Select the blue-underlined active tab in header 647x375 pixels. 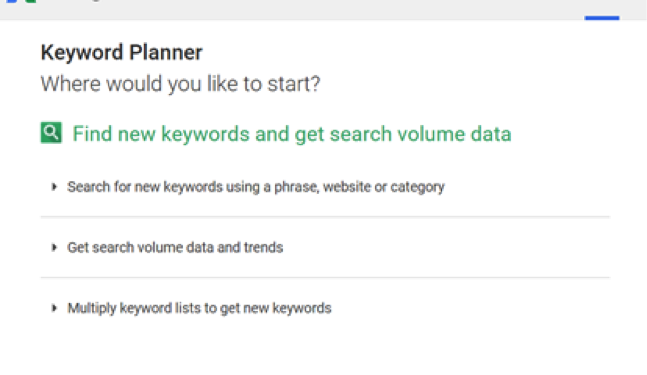(602, 18)
